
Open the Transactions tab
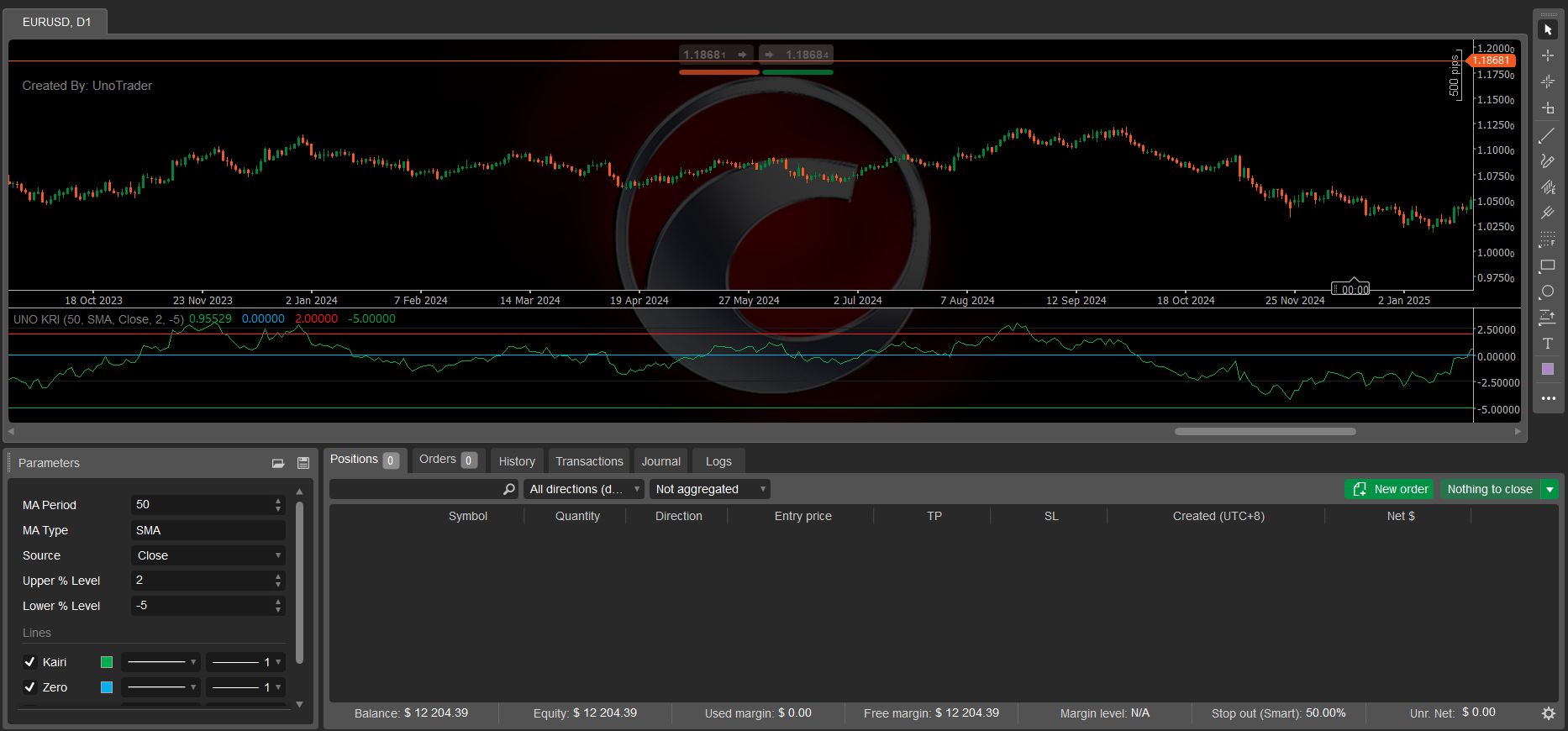point(589,461)
